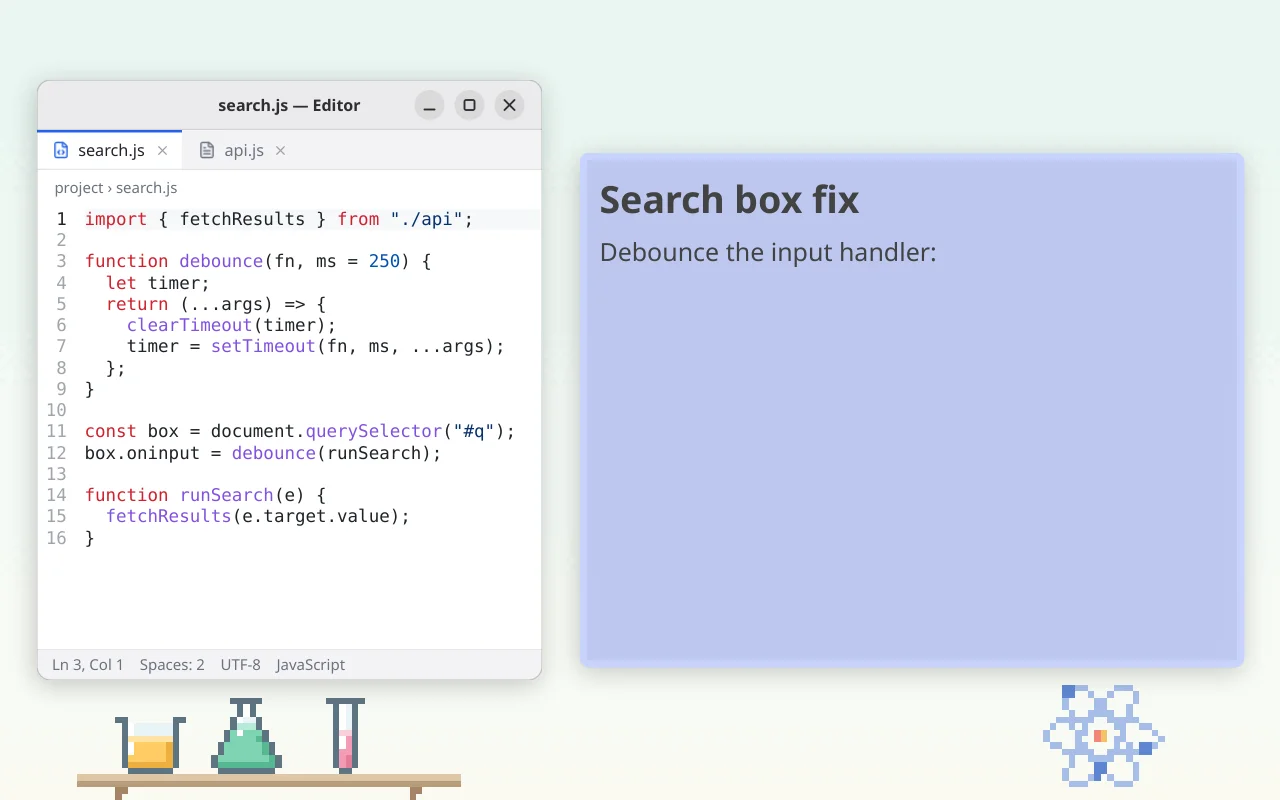Click the orange beaker desktop icon

[150, 744]
